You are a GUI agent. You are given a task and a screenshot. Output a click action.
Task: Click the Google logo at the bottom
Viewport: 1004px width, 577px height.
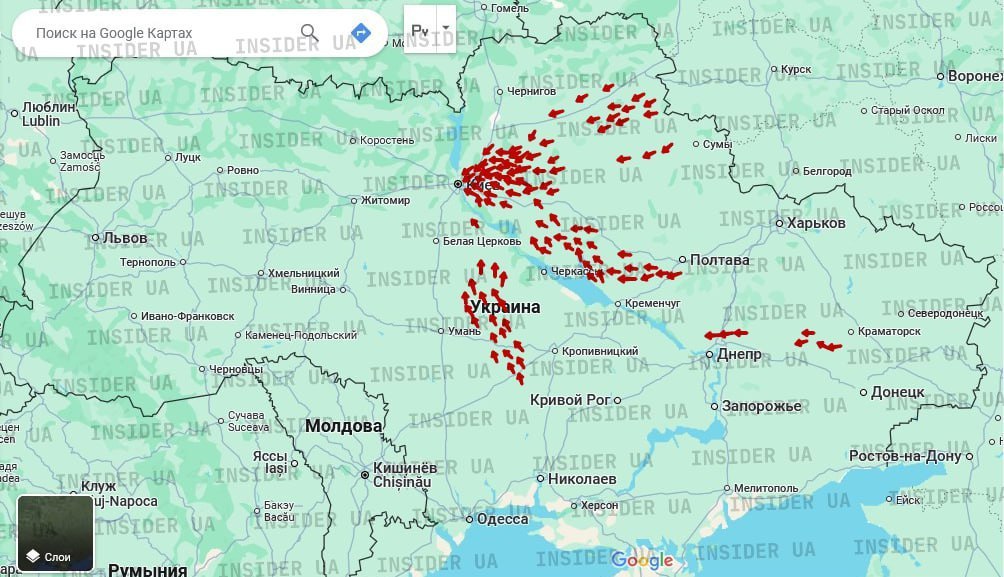pyautogui.click(x=645, y=560)
